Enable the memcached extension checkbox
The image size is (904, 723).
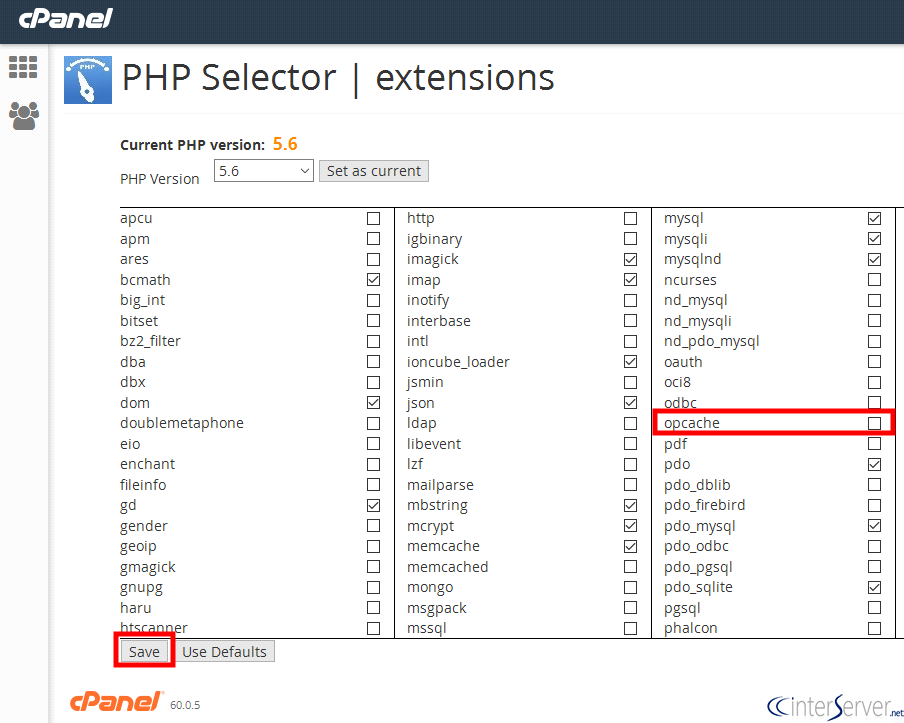click(631, 567)
